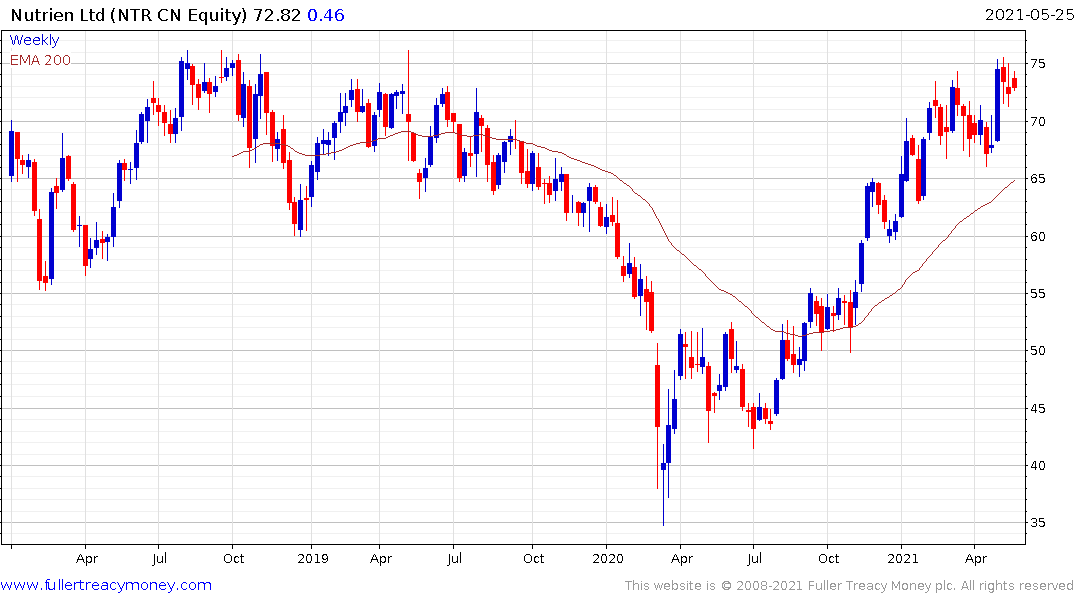Select the copyright notice text
Image resolution: width=1075 pixels, height=600 pixels.
click(x=849, y=586)
